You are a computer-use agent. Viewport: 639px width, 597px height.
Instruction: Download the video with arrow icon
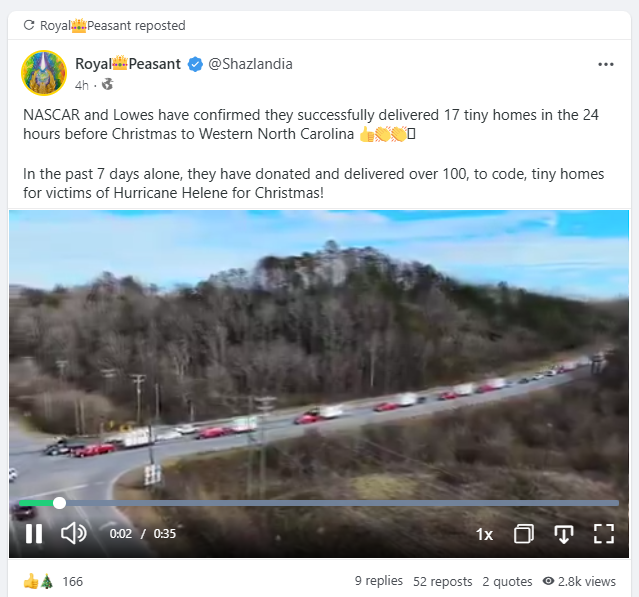564,534
